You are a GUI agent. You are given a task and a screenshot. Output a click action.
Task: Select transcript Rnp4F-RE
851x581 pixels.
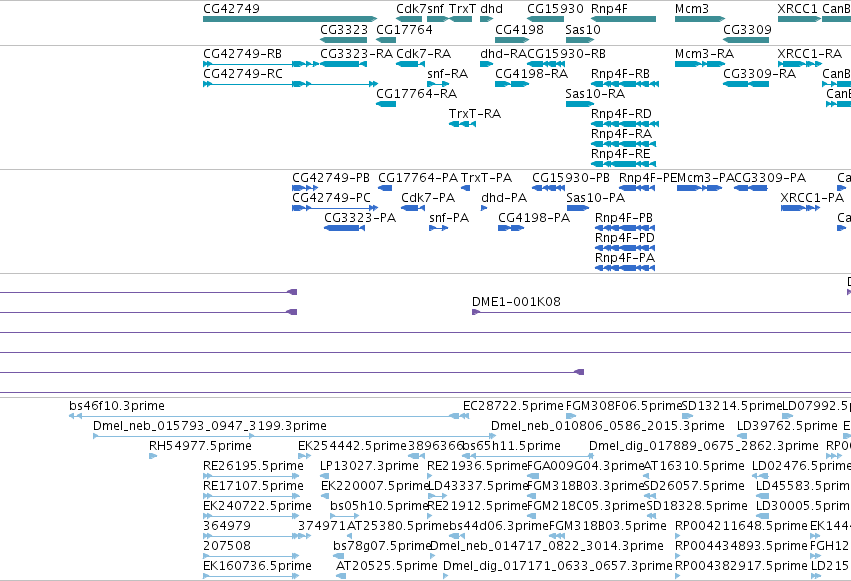click(620, 154)
